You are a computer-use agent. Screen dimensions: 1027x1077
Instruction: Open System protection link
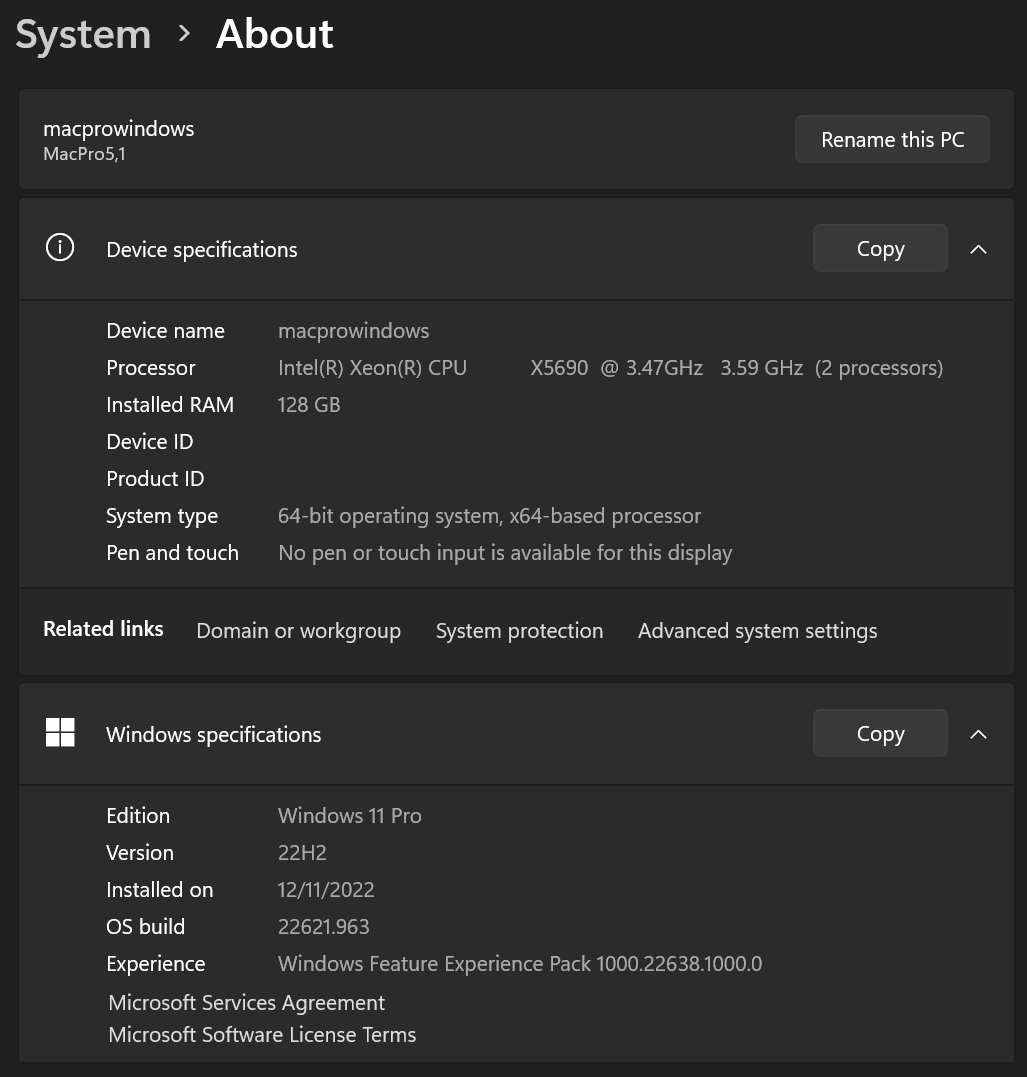tap(519, 631)
